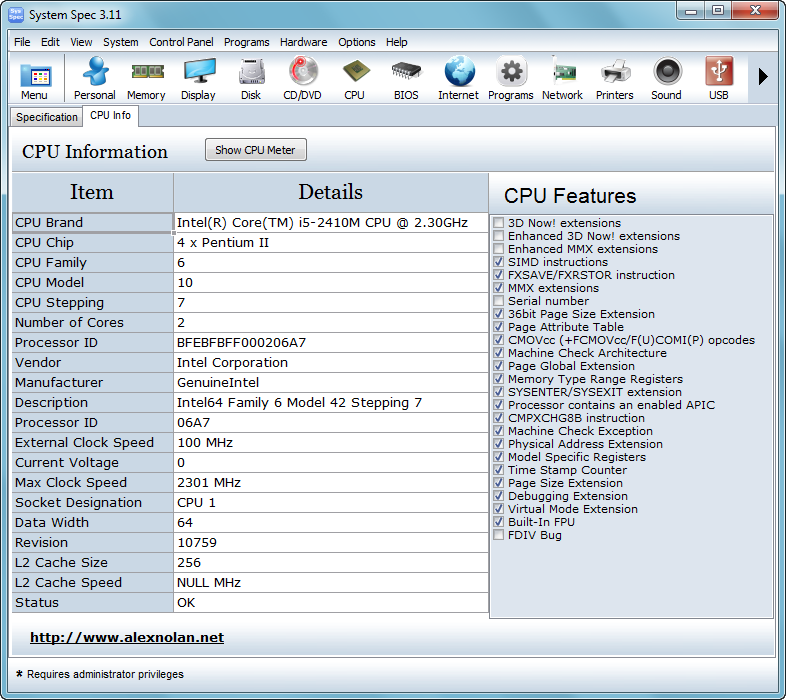The image size is (786, 700).
Task: Select the '4 x Pentium II' cell
Action: pyautogui.click(x=331, y=243)
